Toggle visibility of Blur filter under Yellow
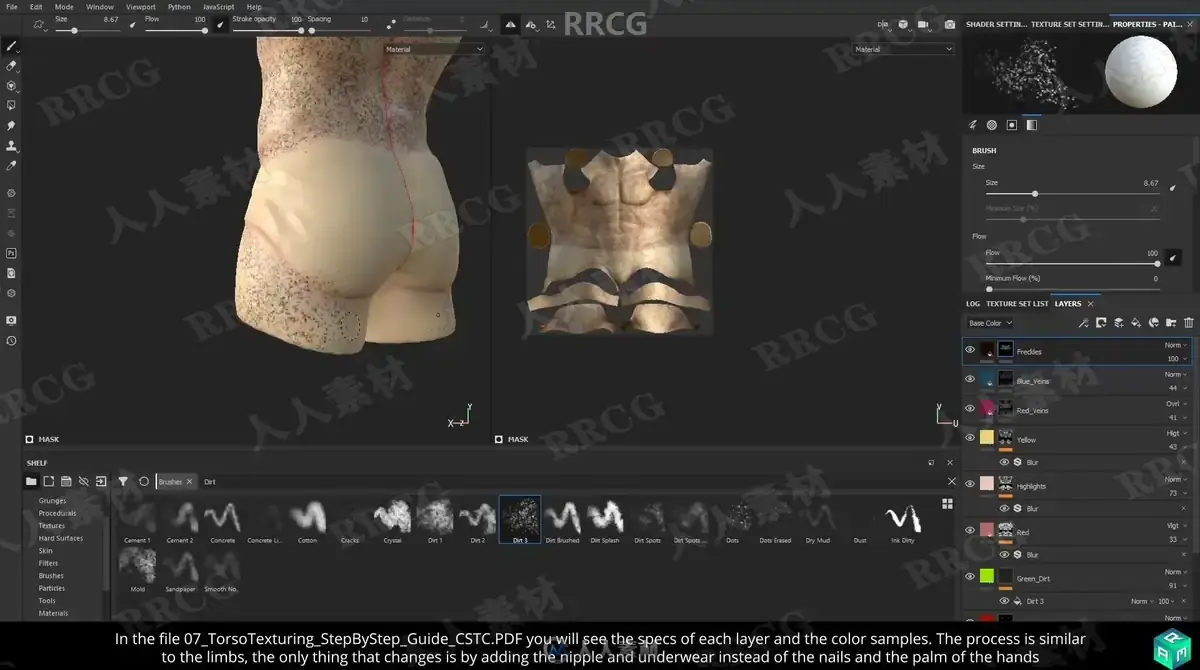The height and width of the screenshot is (670, 1200). [x=1004, y=462]
